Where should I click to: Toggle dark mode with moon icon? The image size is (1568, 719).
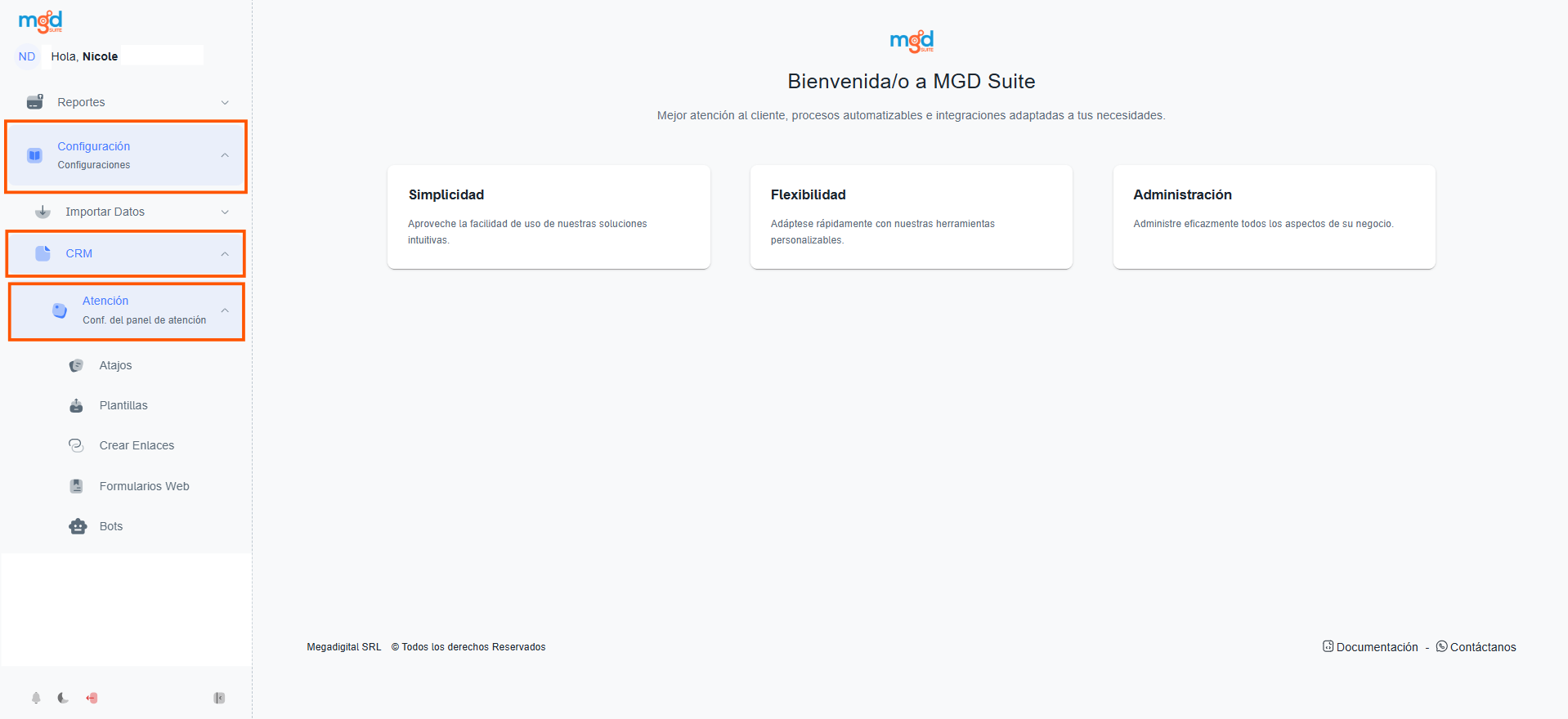point(63,698)
